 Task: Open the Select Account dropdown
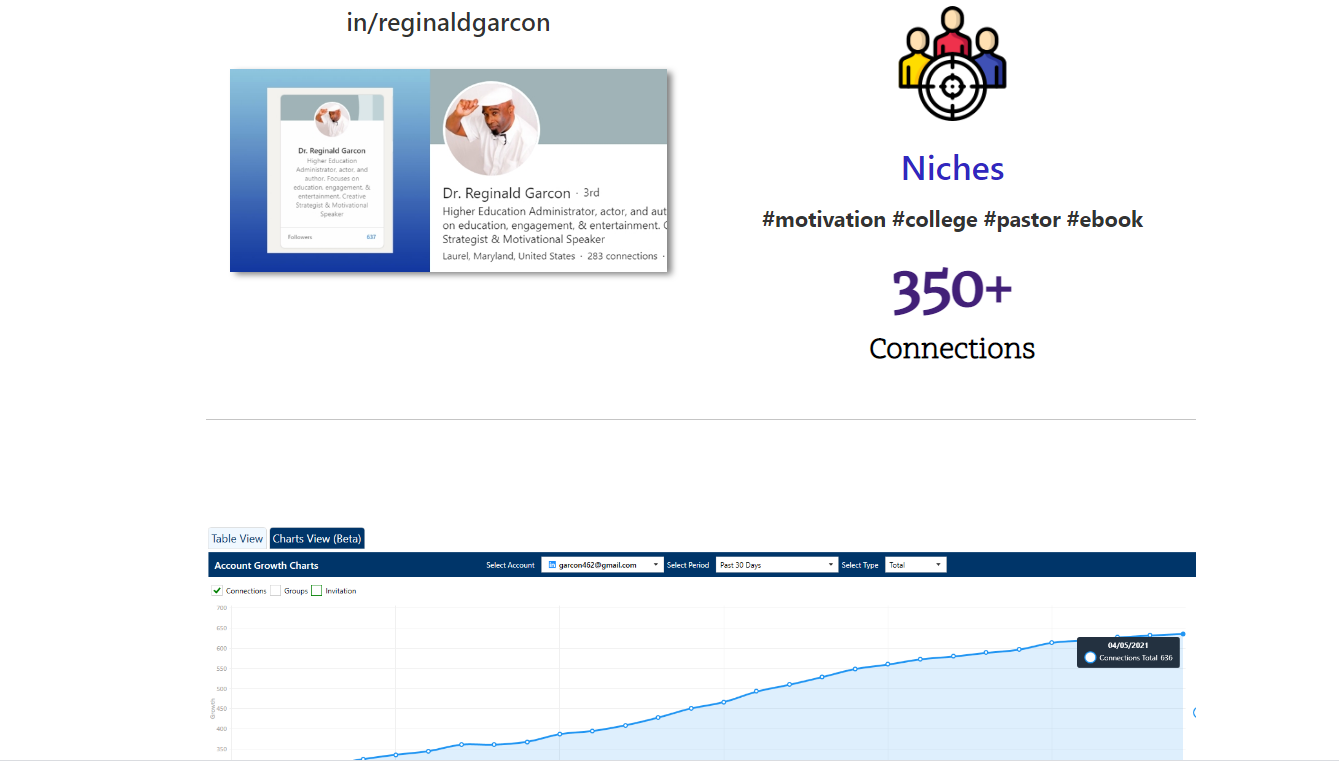click(x=655, y=564)
